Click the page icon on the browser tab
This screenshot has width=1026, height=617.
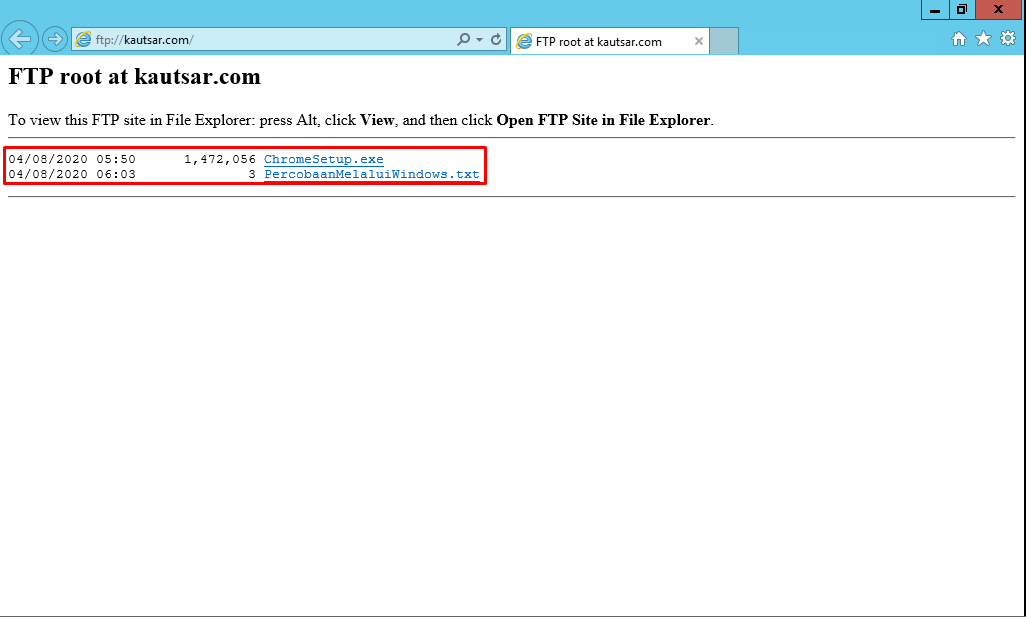pyautogui.click(x=524, y=42)
